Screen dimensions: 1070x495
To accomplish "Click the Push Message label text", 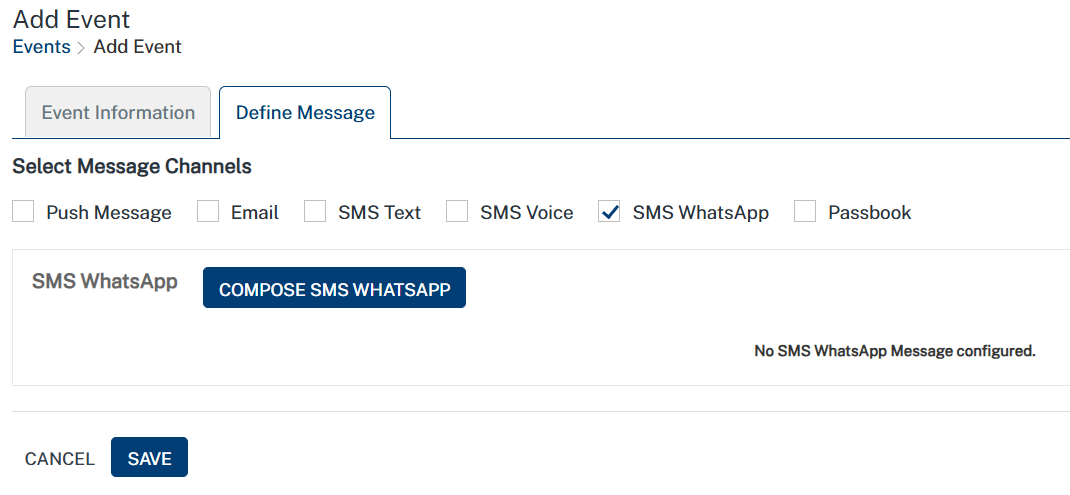I will 109,213.
